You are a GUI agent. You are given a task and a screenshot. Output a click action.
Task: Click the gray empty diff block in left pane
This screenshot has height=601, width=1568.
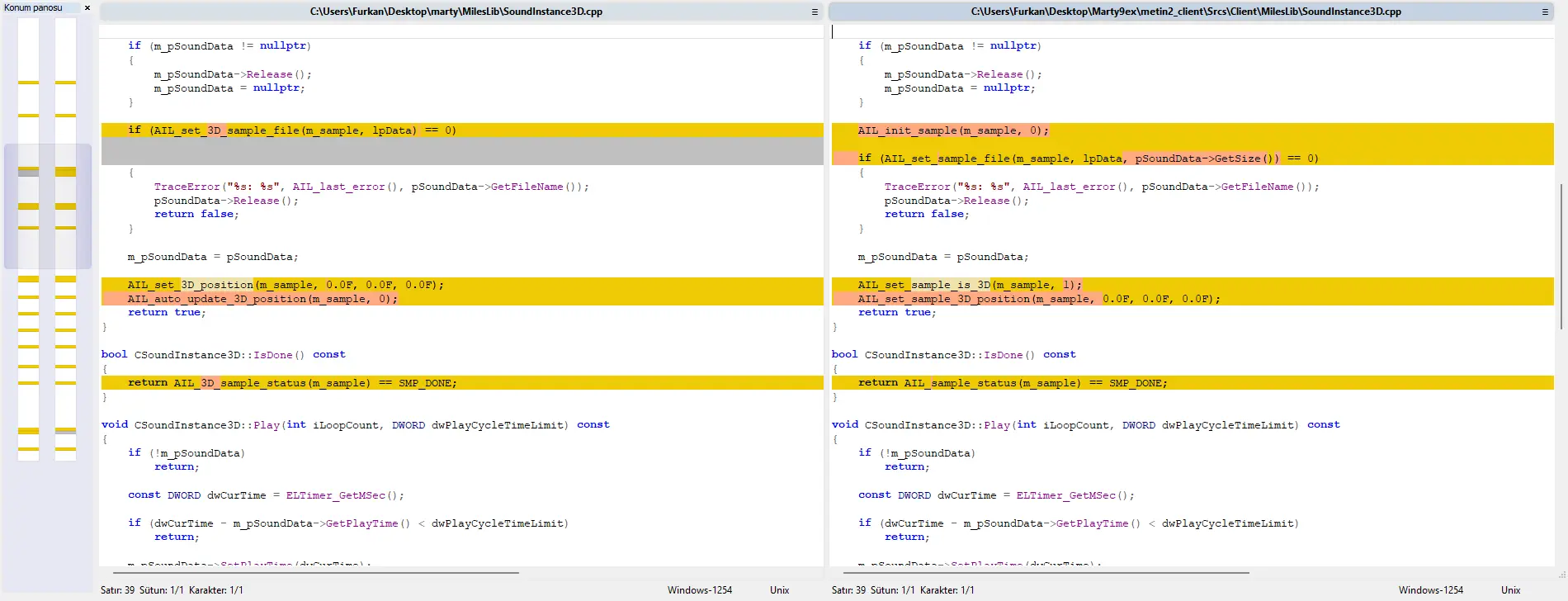tap(462, 151)
